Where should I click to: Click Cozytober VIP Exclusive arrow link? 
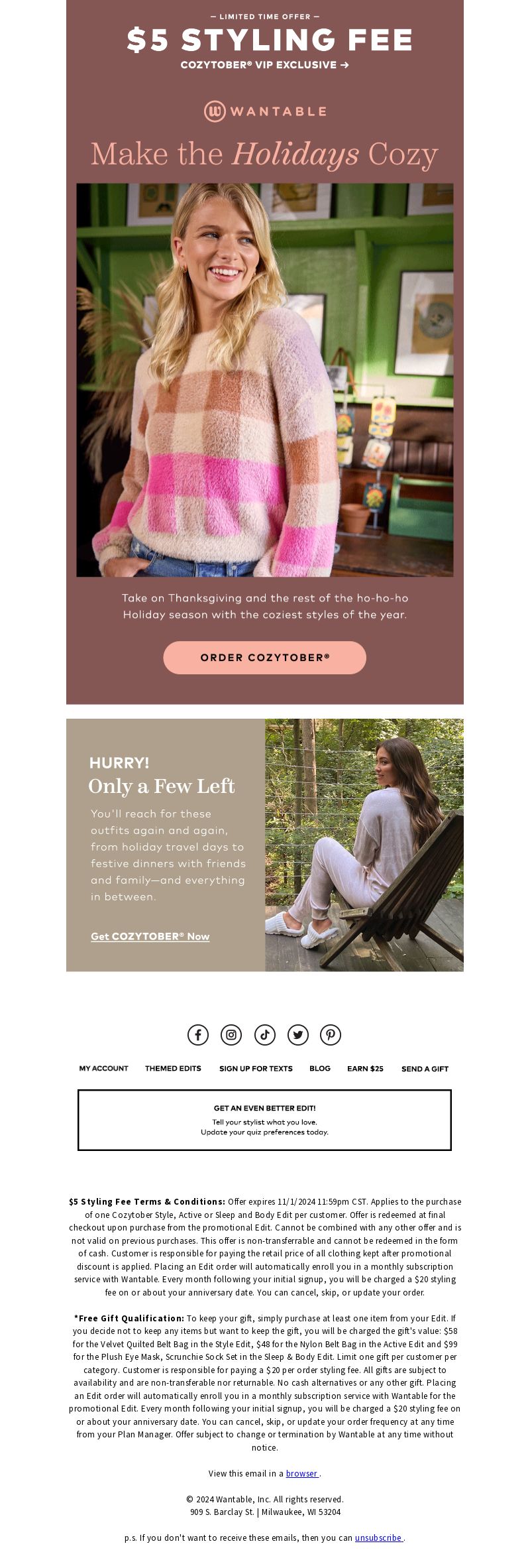[x=265, y=65]
